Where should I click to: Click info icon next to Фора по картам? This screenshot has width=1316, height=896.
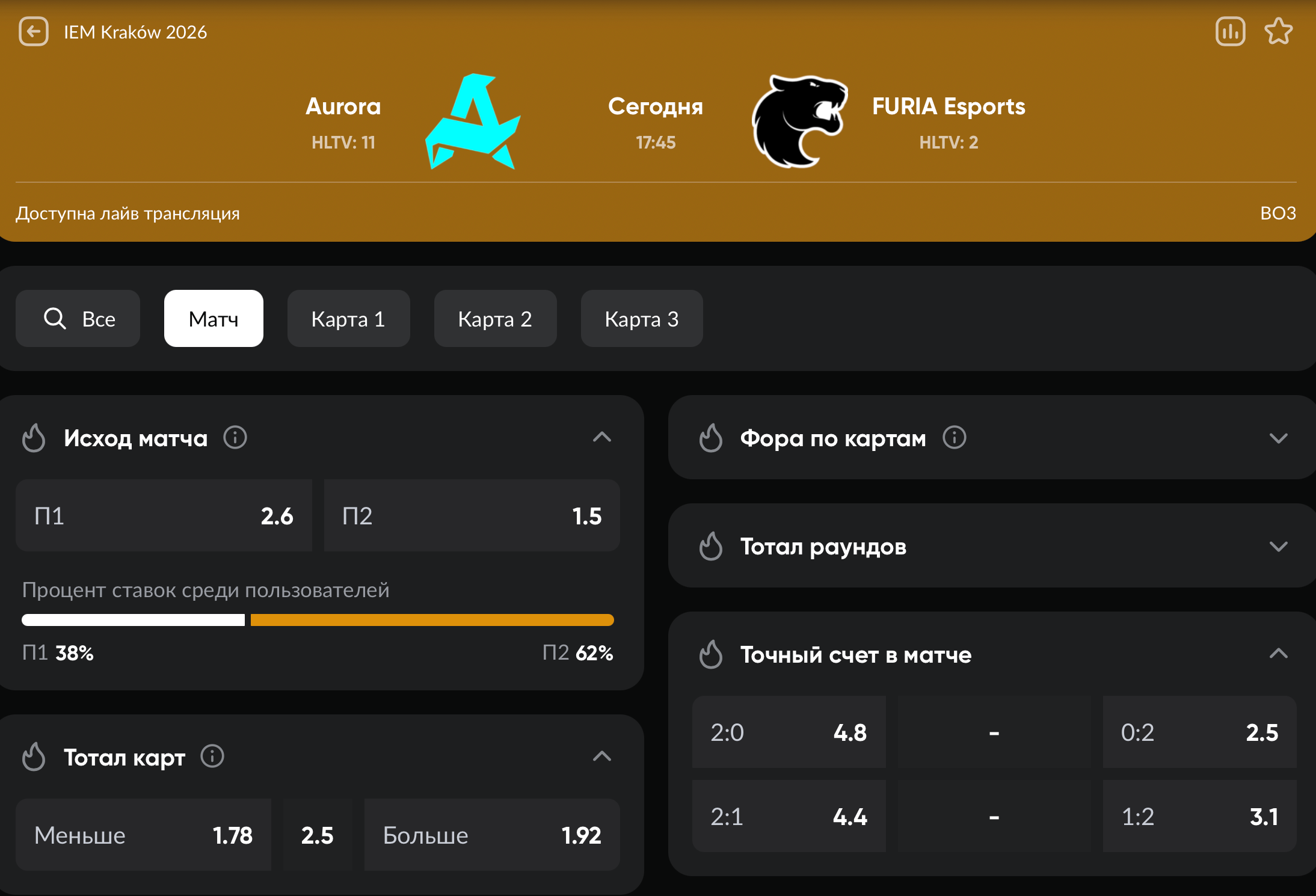pyautogui.click(x=954, y=438)
